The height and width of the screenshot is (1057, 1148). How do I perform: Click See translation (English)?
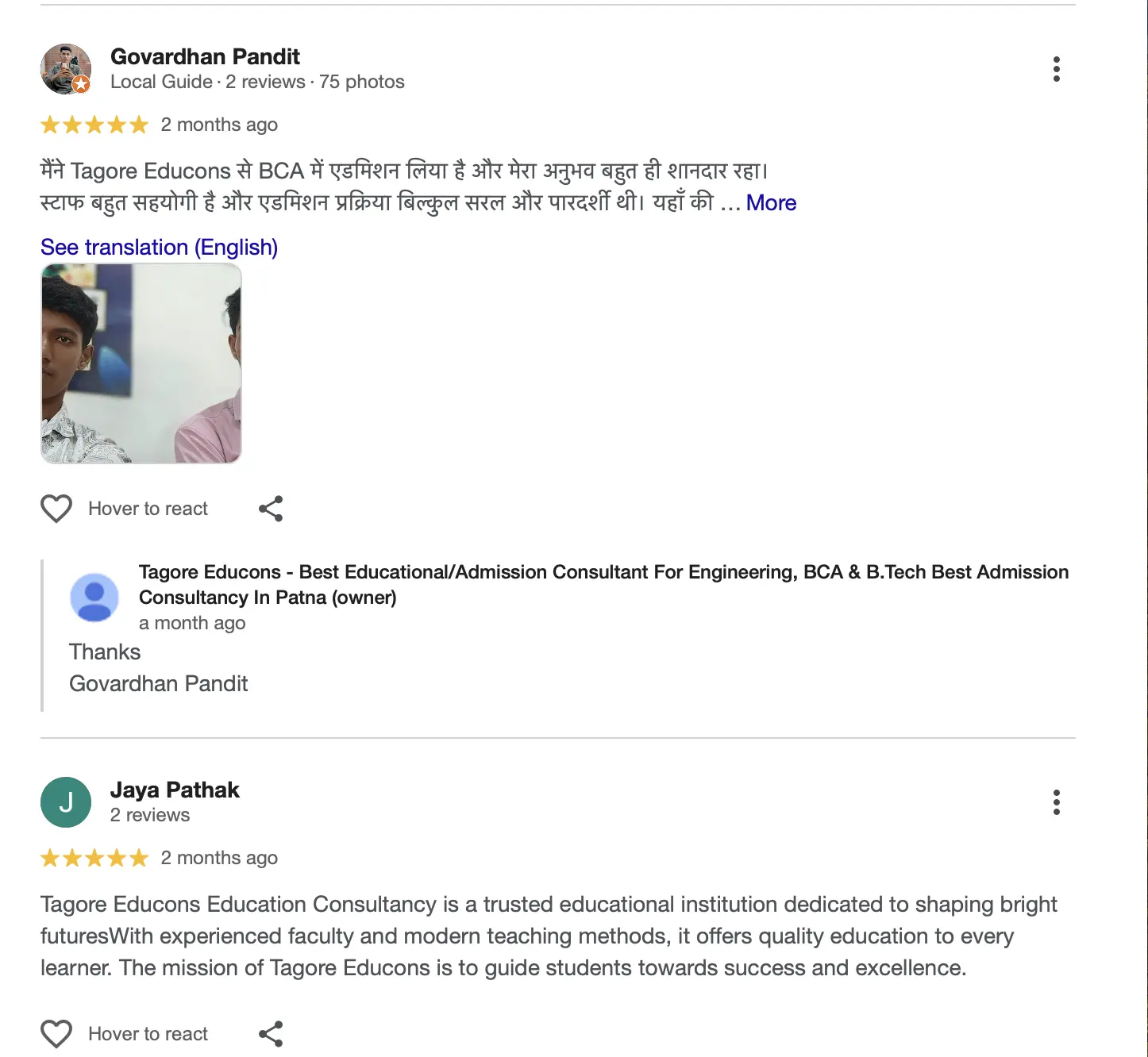point(159,248)
